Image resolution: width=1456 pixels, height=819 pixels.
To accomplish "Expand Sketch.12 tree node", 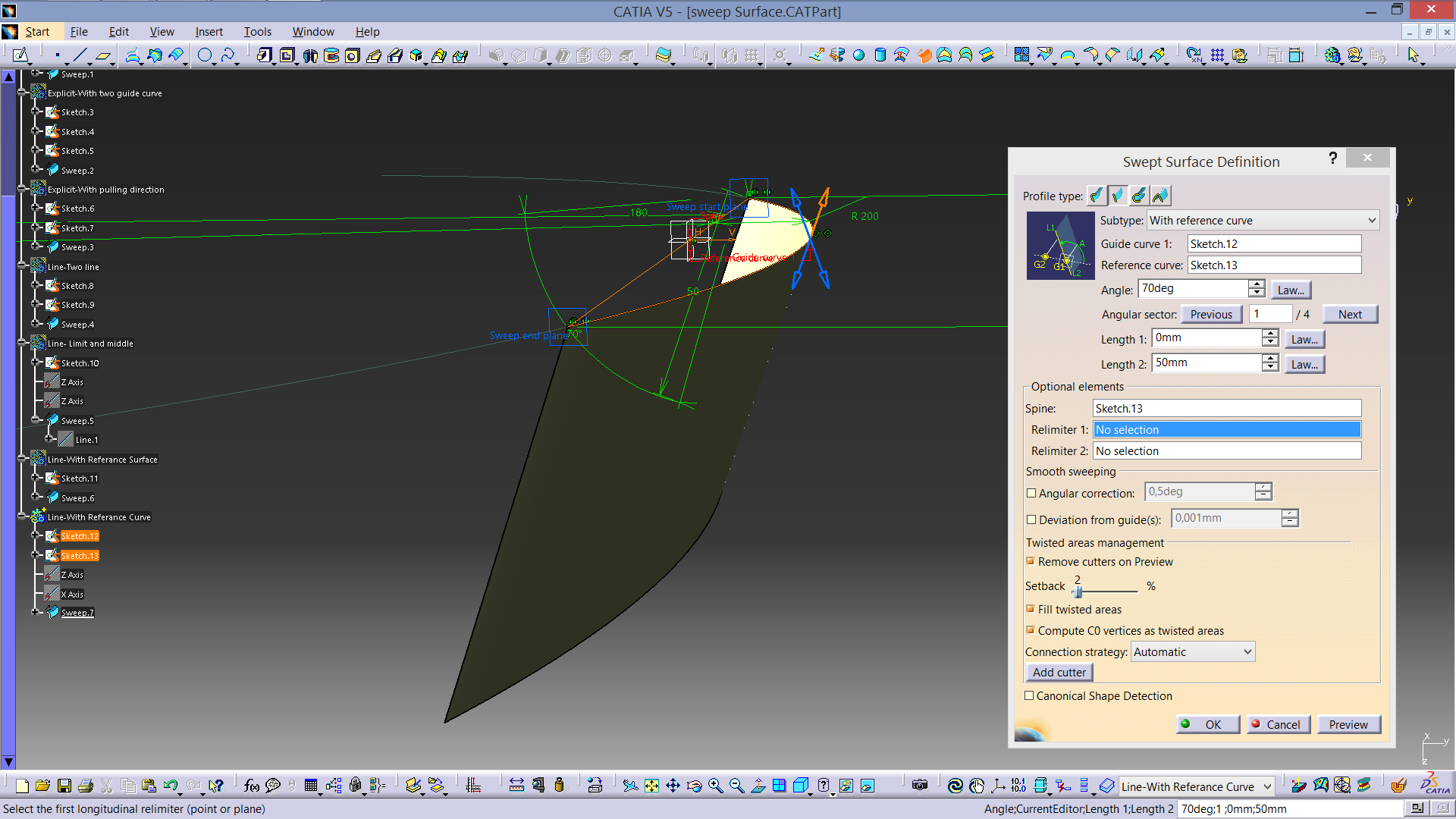I will tap(36, 535).
